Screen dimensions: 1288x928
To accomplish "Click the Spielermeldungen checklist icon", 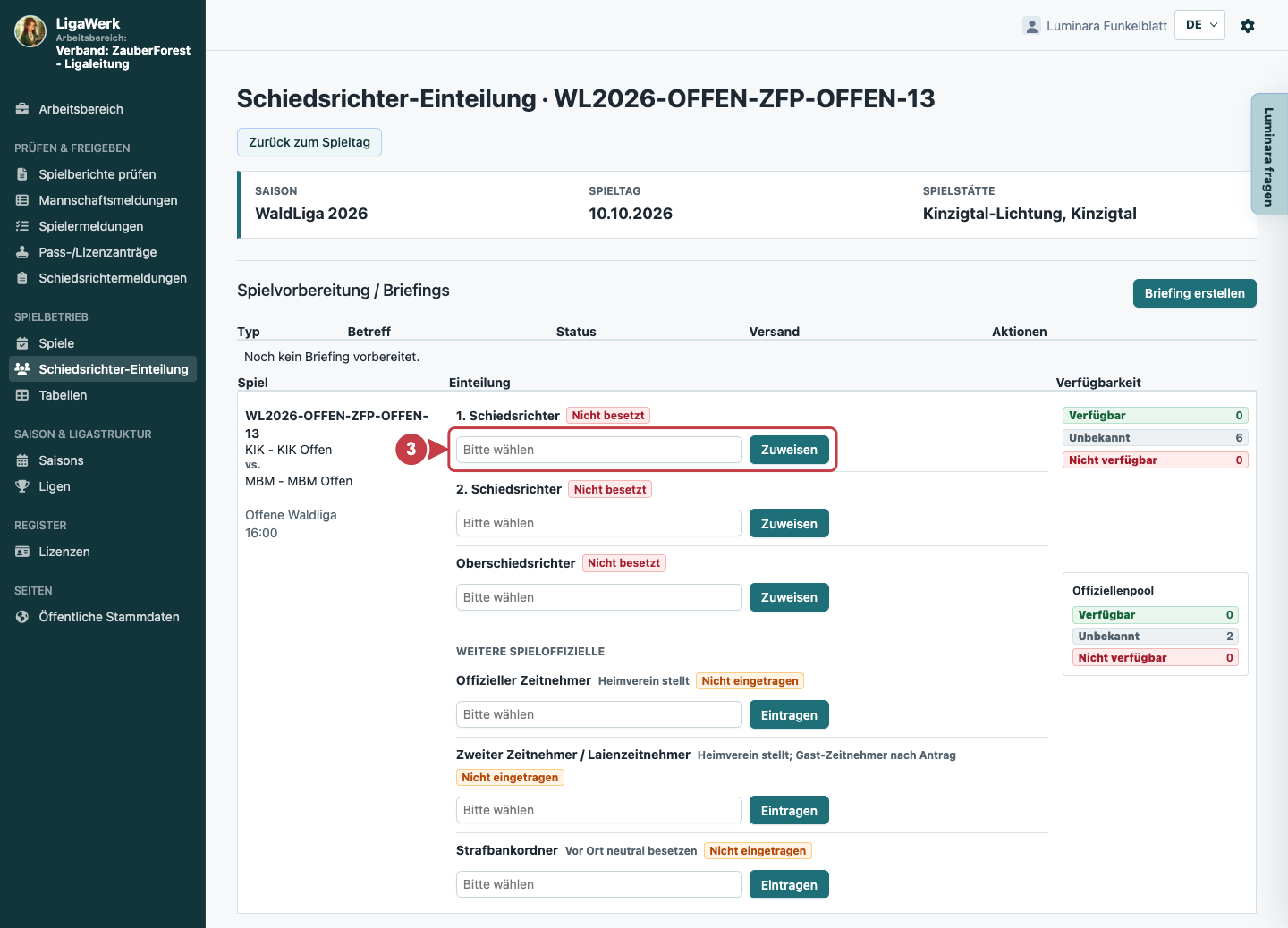I will 22,226.
